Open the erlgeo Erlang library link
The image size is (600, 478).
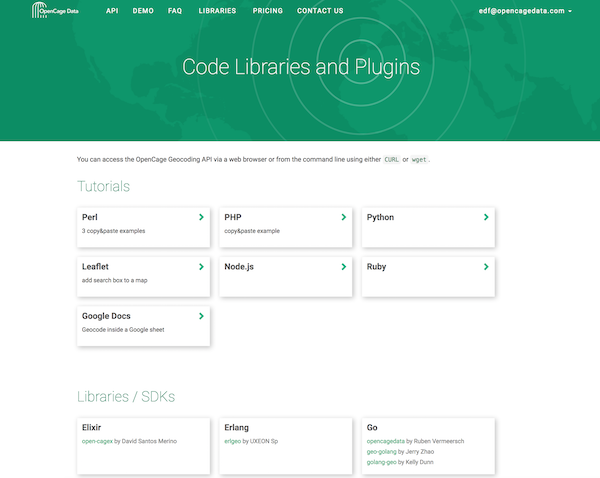[233, 441]
